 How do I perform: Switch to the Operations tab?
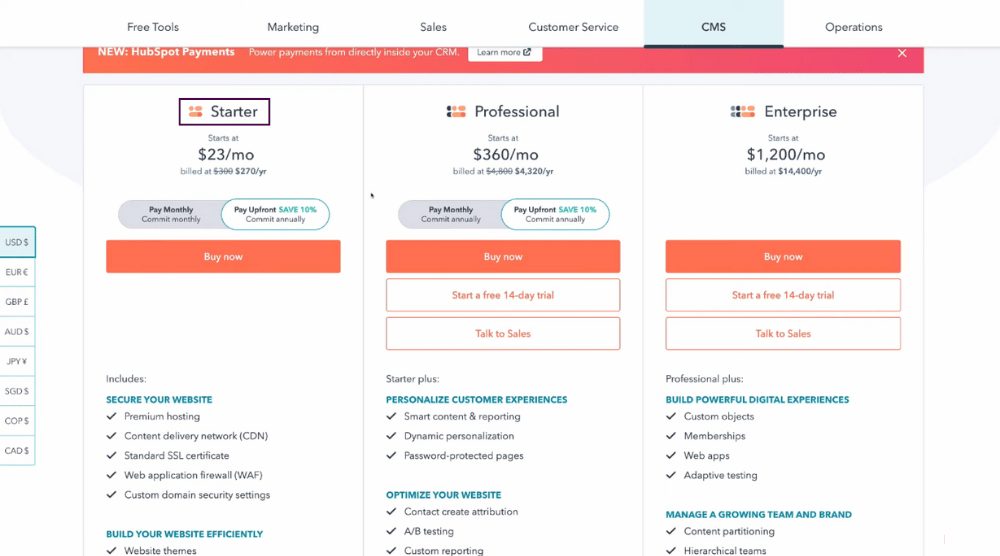click(853, 27)
